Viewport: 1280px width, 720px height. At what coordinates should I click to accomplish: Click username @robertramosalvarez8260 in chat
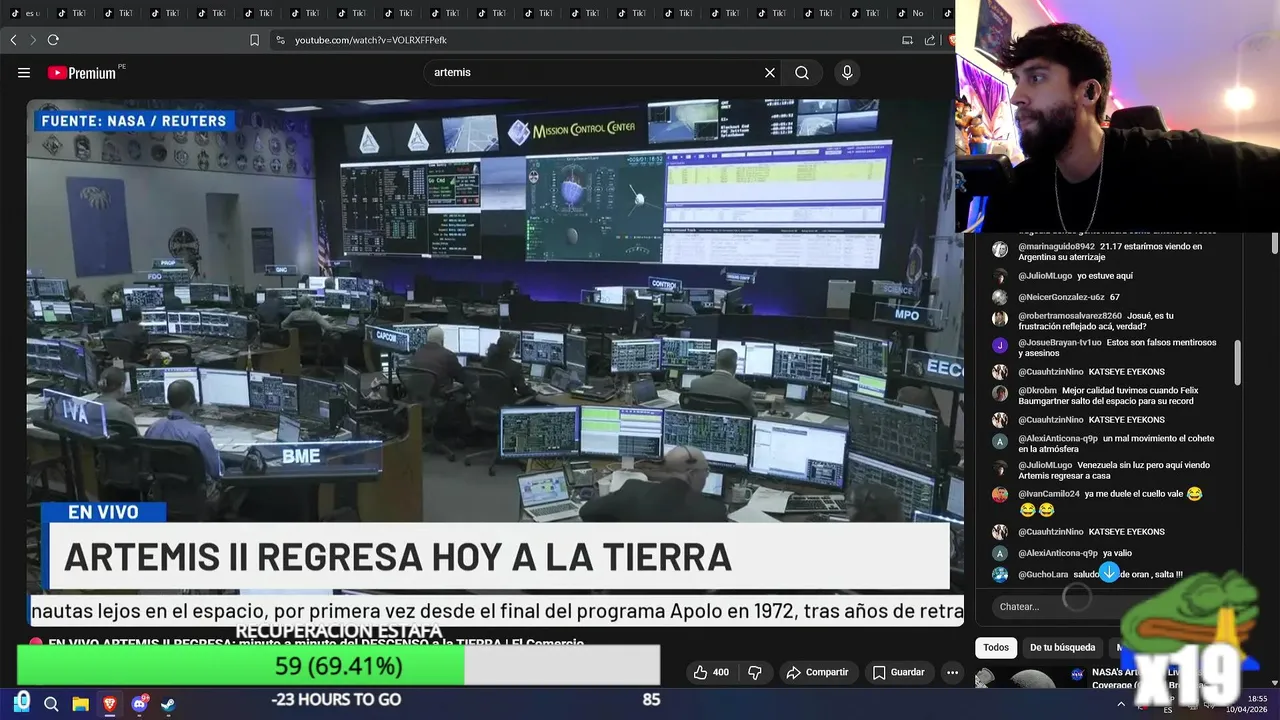click(1070, 316)
